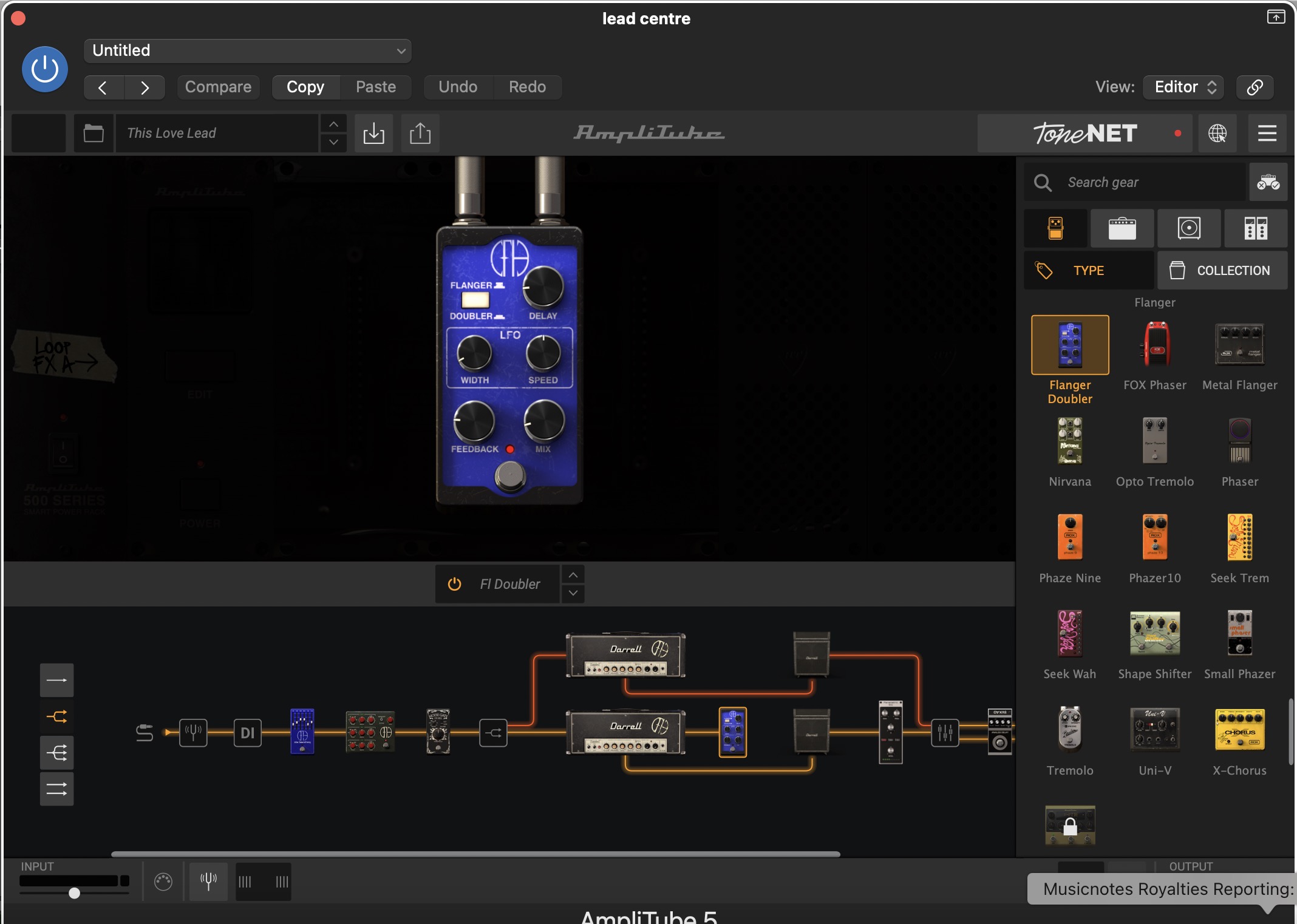Image resolution: width=1297 pixels, height=924 pixels.
Task: Switch to the TYPE tab
Action: tap(1089, 270)
